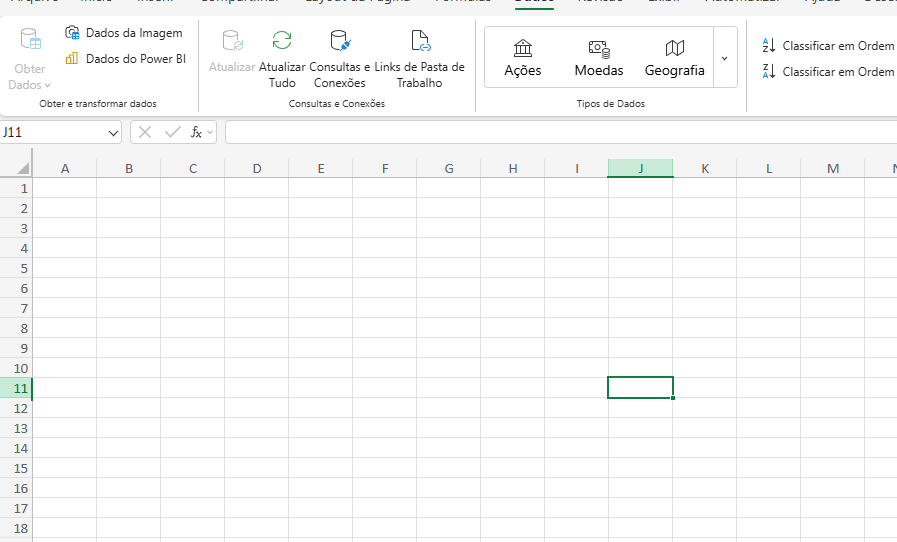
Task: Select row 12 header
Action: coord(16,408)
